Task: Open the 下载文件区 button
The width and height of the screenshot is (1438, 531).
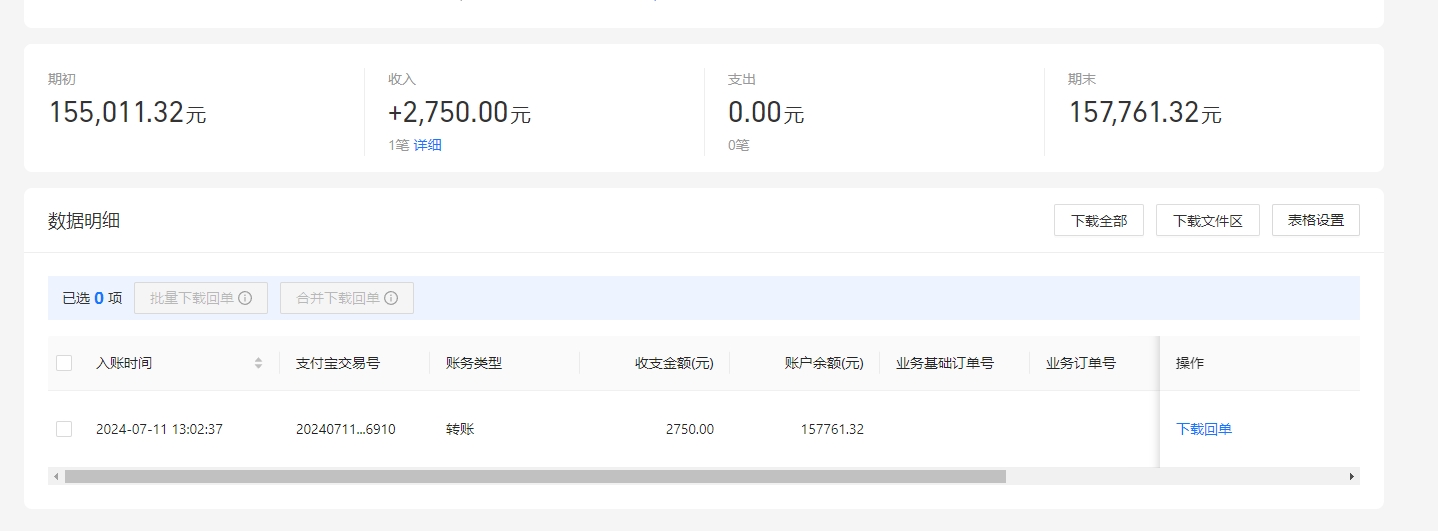Action: pyautogui.click(x=1207, y=220)
